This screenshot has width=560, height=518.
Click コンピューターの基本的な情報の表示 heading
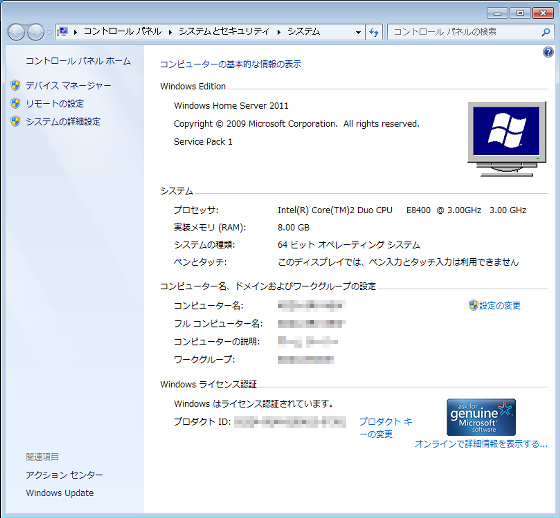click(x=231, y=64)
